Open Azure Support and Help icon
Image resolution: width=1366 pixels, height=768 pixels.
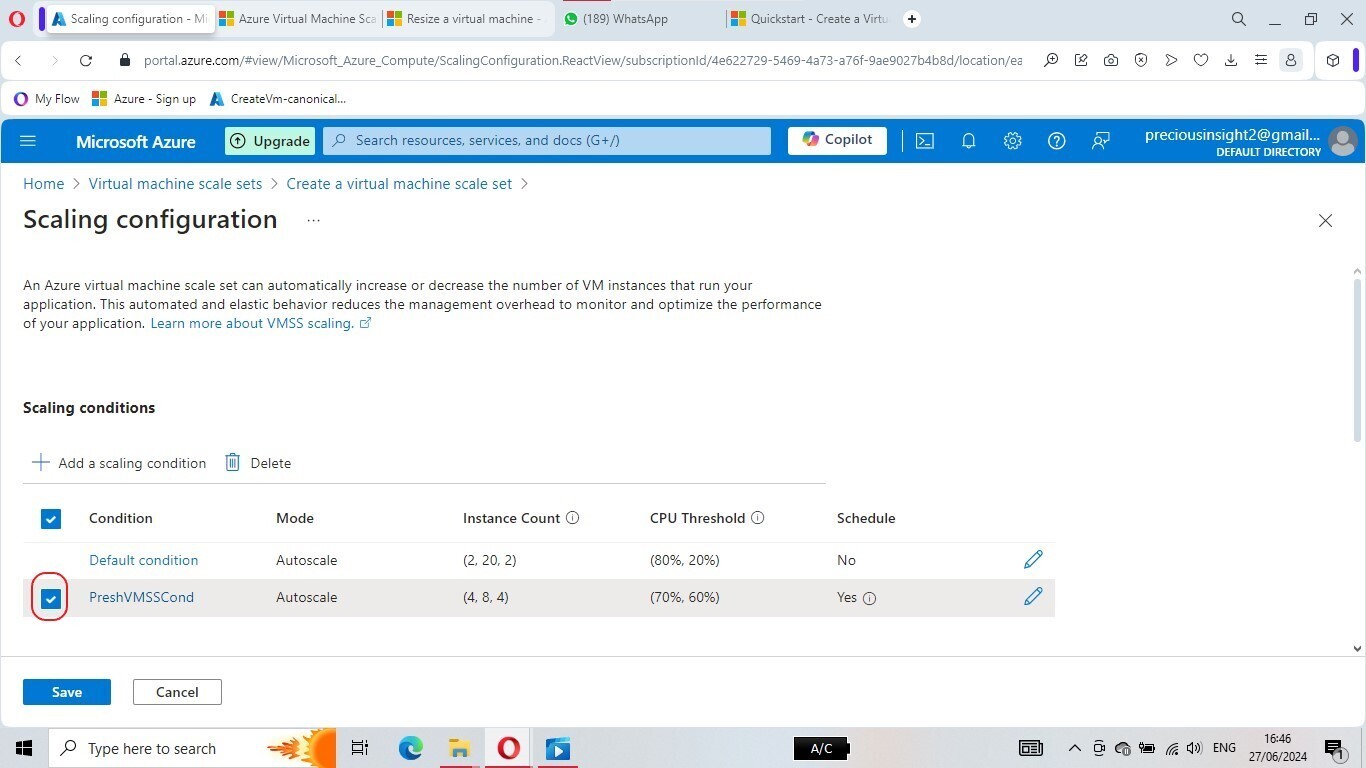point(1057,141)
